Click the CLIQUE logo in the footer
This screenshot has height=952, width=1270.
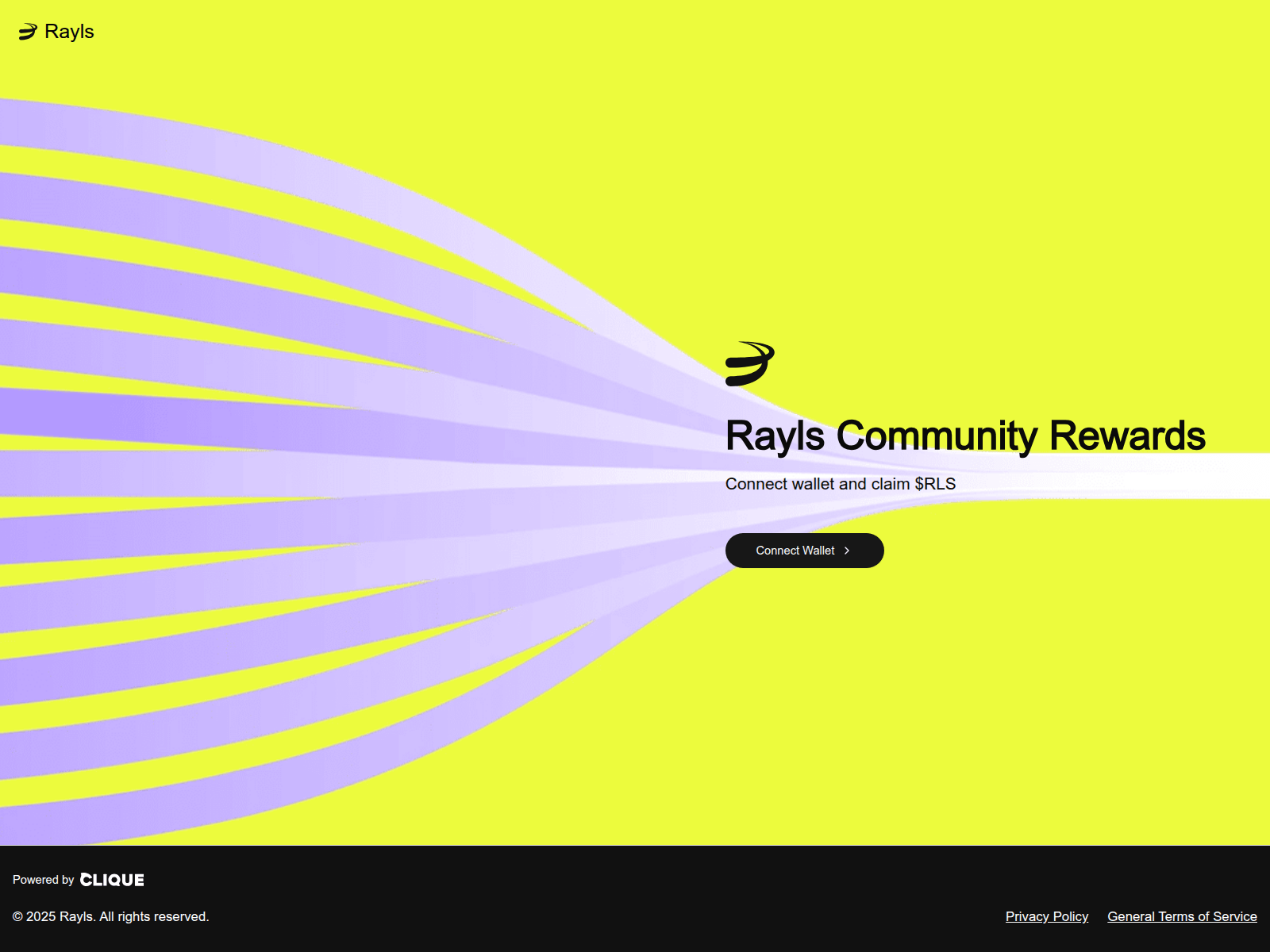coord(112,880)
